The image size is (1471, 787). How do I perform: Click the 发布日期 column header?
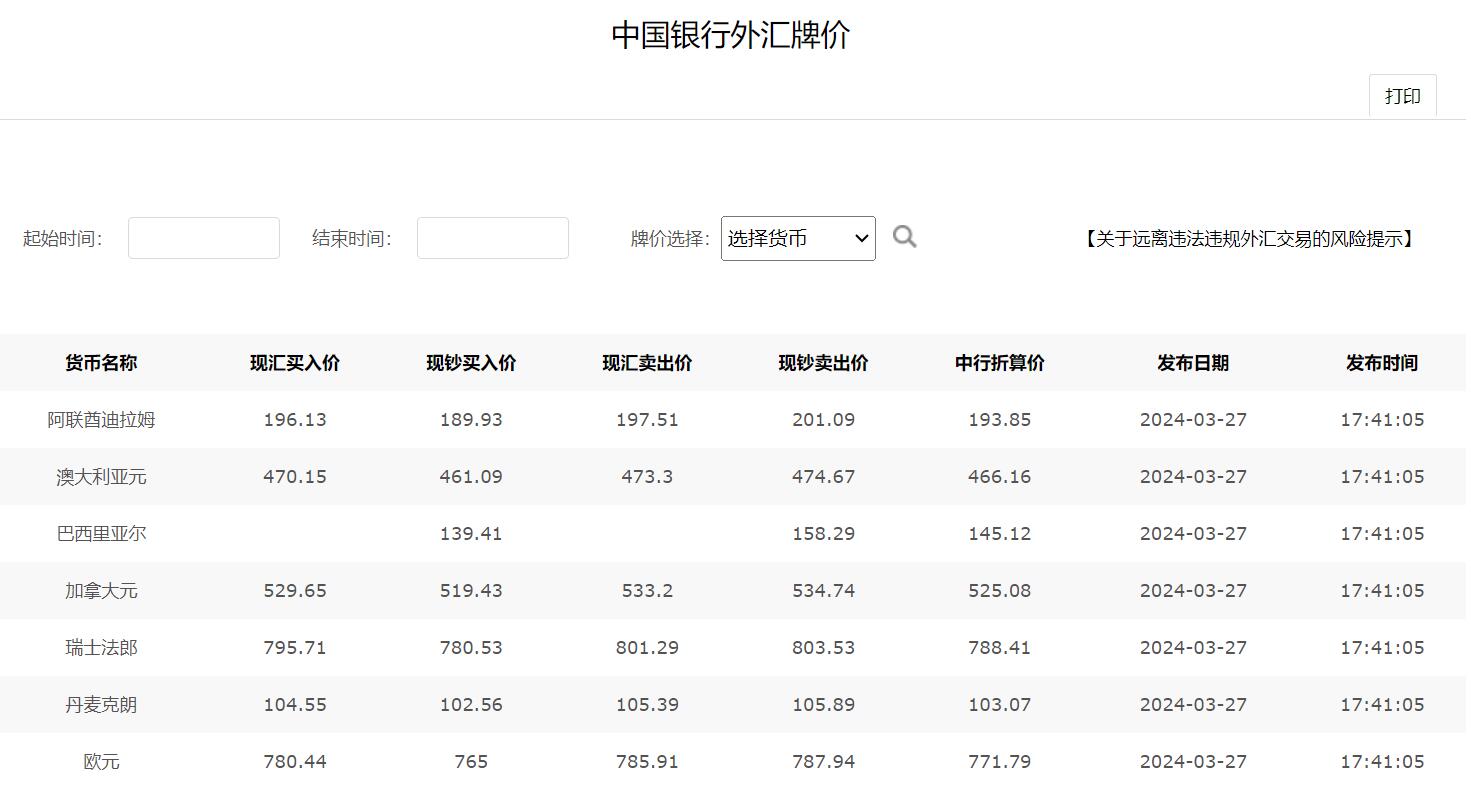1193,363
